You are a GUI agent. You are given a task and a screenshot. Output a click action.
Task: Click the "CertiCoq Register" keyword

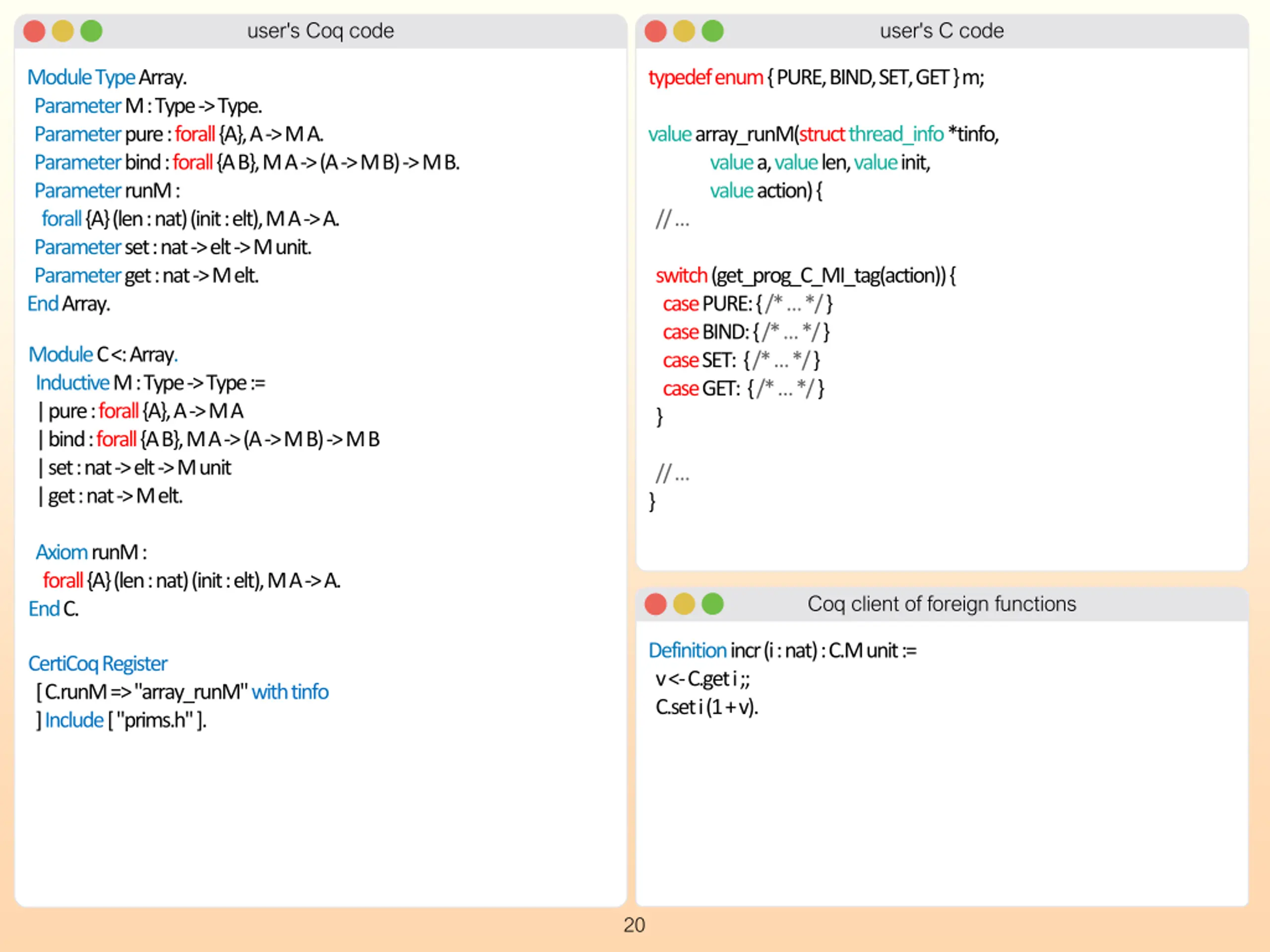98,664
